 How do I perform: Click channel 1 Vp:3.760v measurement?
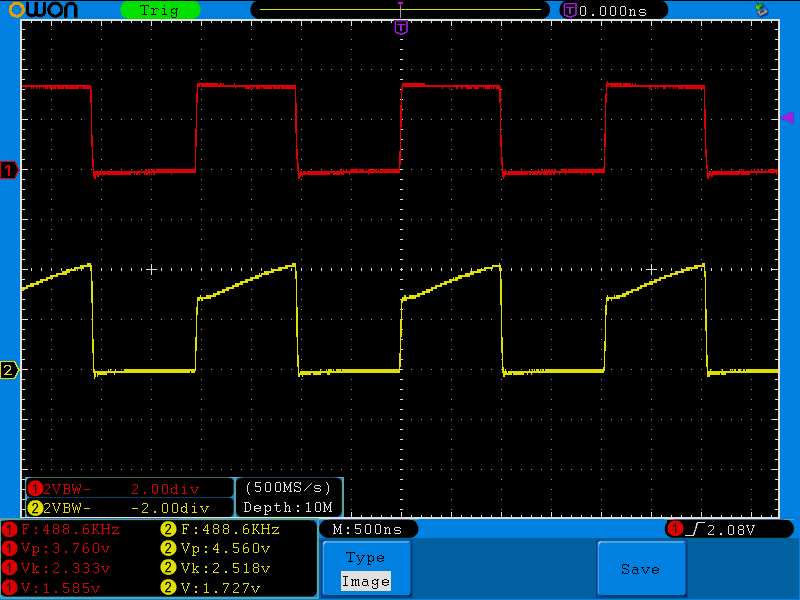(57, 549)
